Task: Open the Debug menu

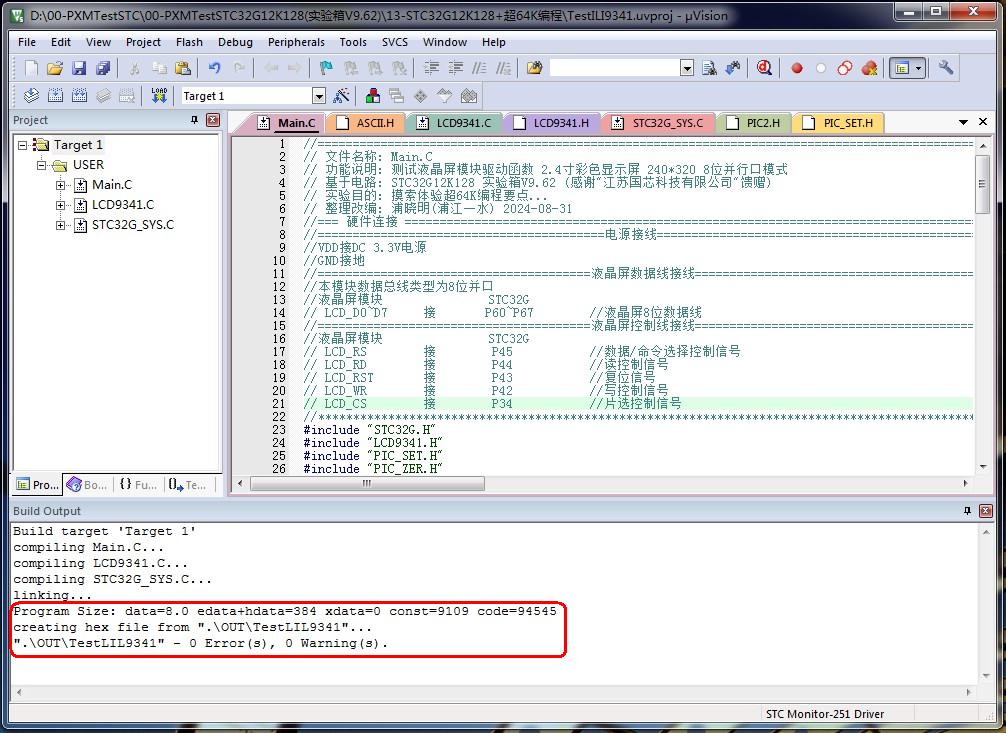Action: (235, 42)
